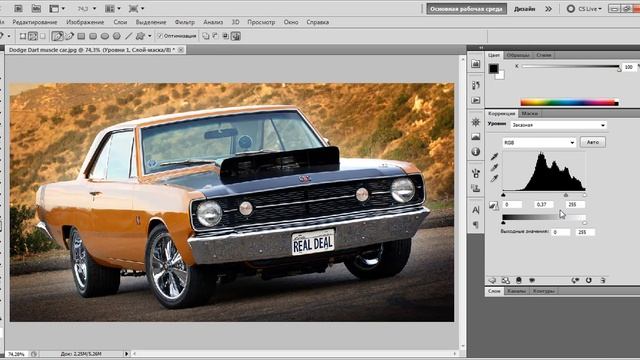640x360 pixels.
Task: Click the gamma input field showing 0,37
Action: tap(543, 204)
